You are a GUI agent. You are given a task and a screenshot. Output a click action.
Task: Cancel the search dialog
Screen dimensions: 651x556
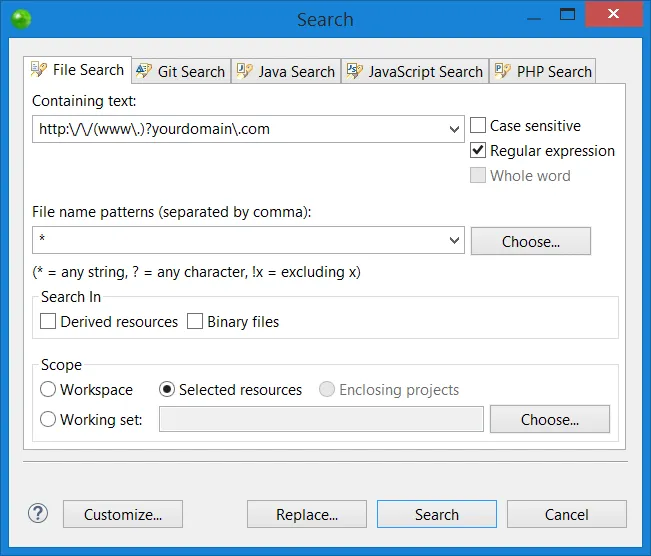pyautogui.click(x=567, y=514)
